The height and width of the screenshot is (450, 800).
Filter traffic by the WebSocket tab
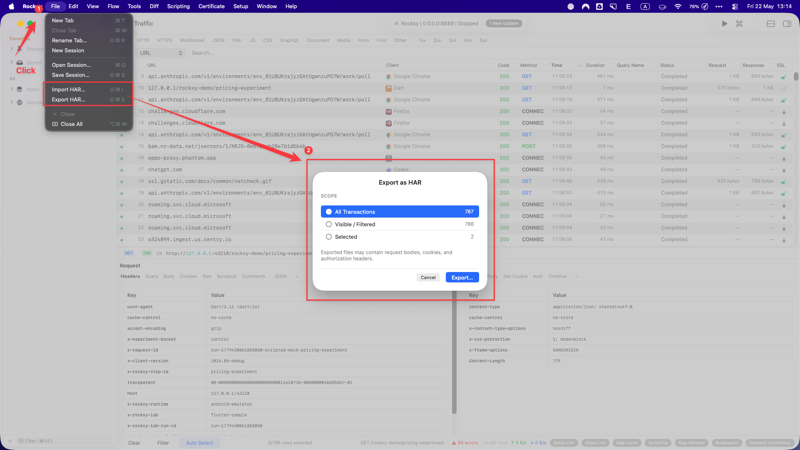(191, 40)
